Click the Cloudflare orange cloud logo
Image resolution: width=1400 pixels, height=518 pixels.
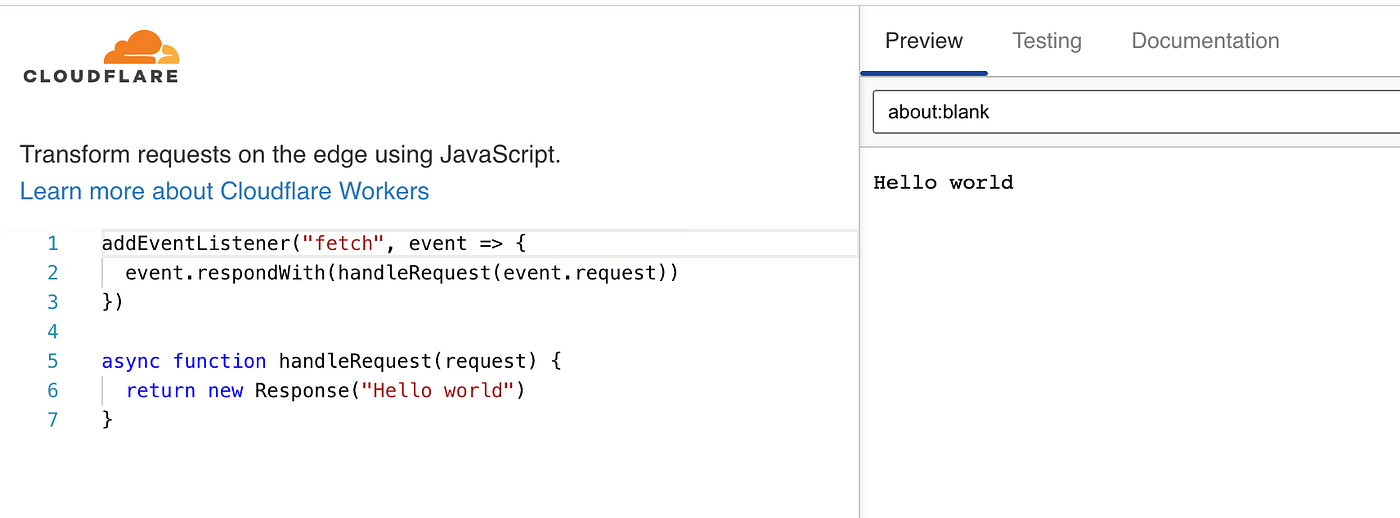[x=141, y=47]
